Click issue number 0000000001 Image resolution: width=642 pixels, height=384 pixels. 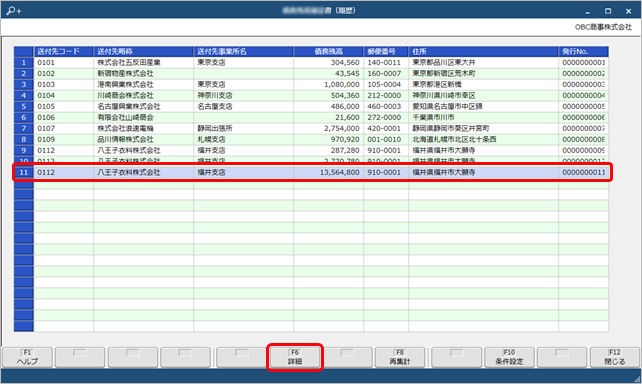coord(583,63)
